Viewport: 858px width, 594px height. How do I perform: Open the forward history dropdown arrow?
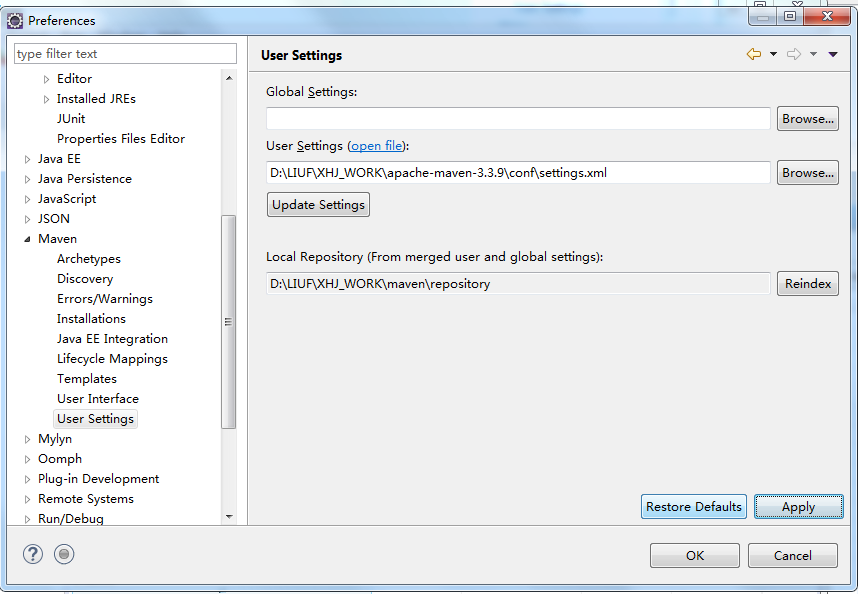tap(814, 54)
